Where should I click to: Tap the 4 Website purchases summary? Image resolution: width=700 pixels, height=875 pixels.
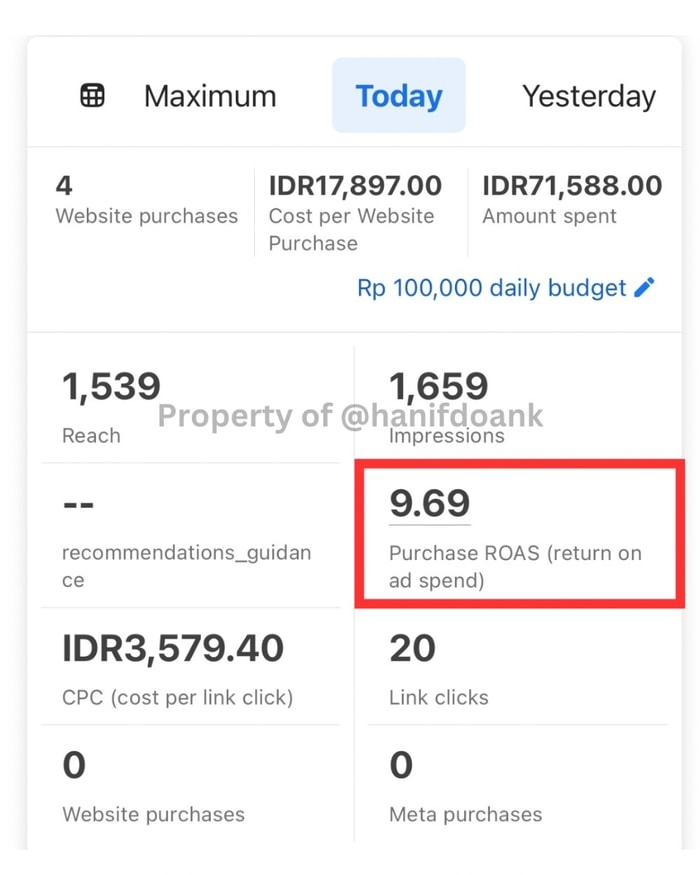click(x=147, y=200)
